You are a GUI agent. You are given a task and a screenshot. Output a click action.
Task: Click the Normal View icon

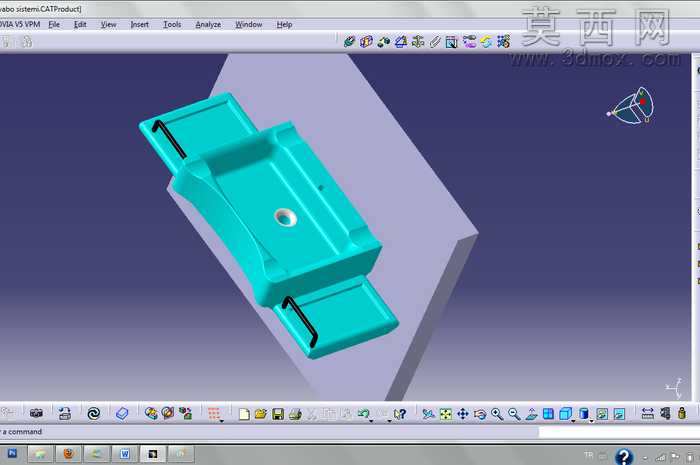(x=531, y=414)
